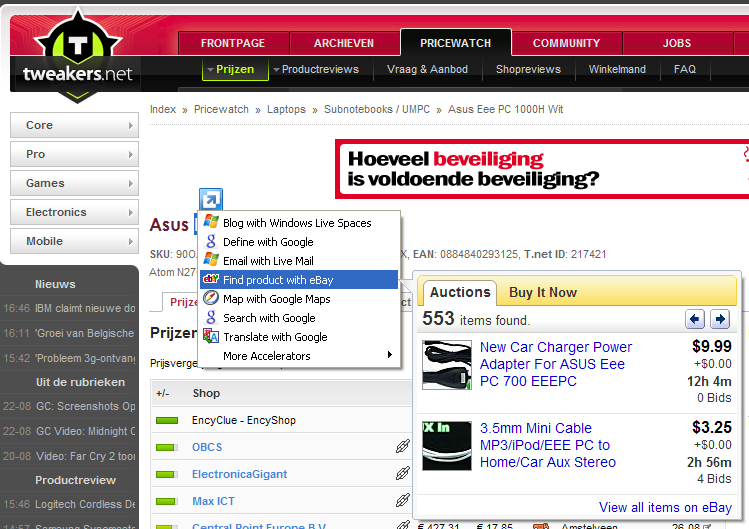Expand the Games sidebar menu
Screen dimensions: 749x529
click(75, 184)
